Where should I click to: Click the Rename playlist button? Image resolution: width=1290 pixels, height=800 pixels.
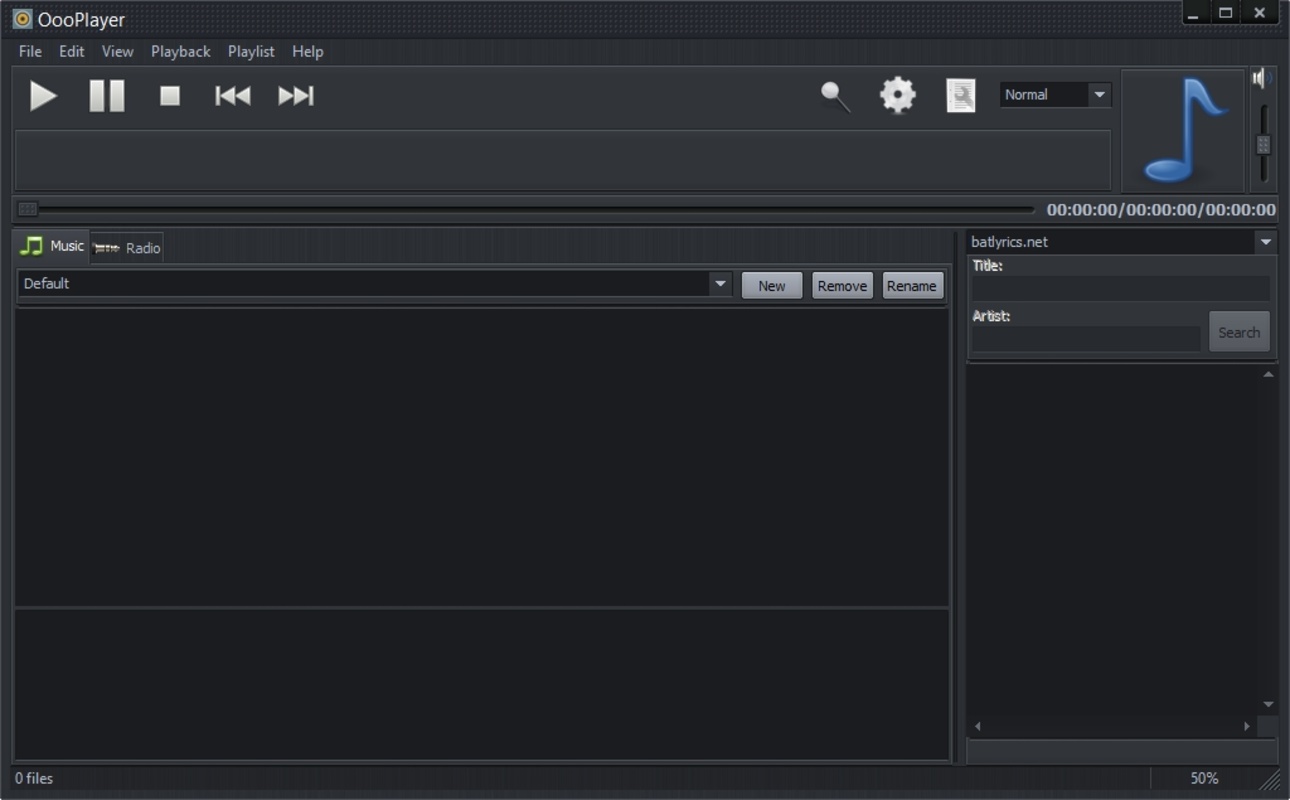(x=911, y=286)
